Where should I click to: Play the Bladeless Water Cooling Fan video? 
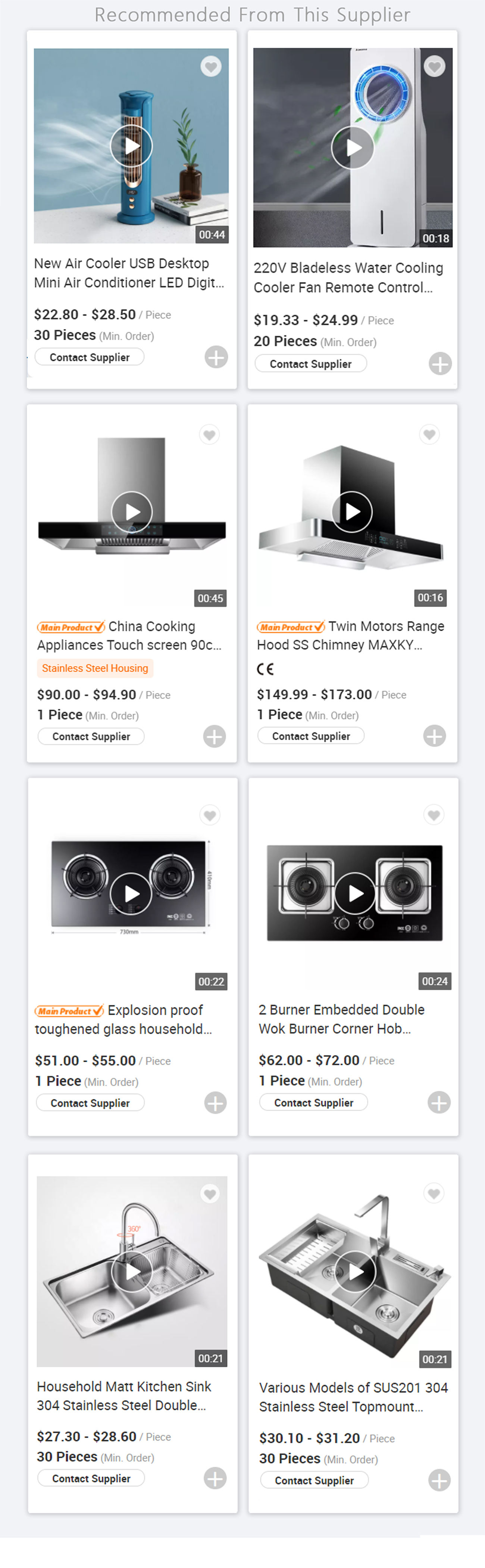click(x=353, y=146)
